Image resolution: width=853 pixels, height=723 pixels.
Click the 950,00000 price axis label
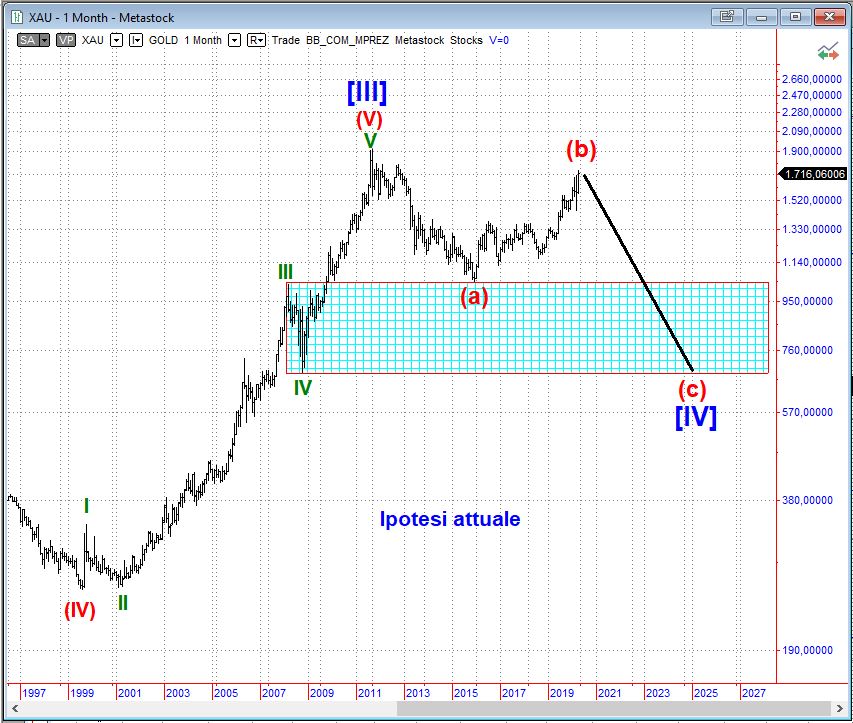click(x=807, y=301)
